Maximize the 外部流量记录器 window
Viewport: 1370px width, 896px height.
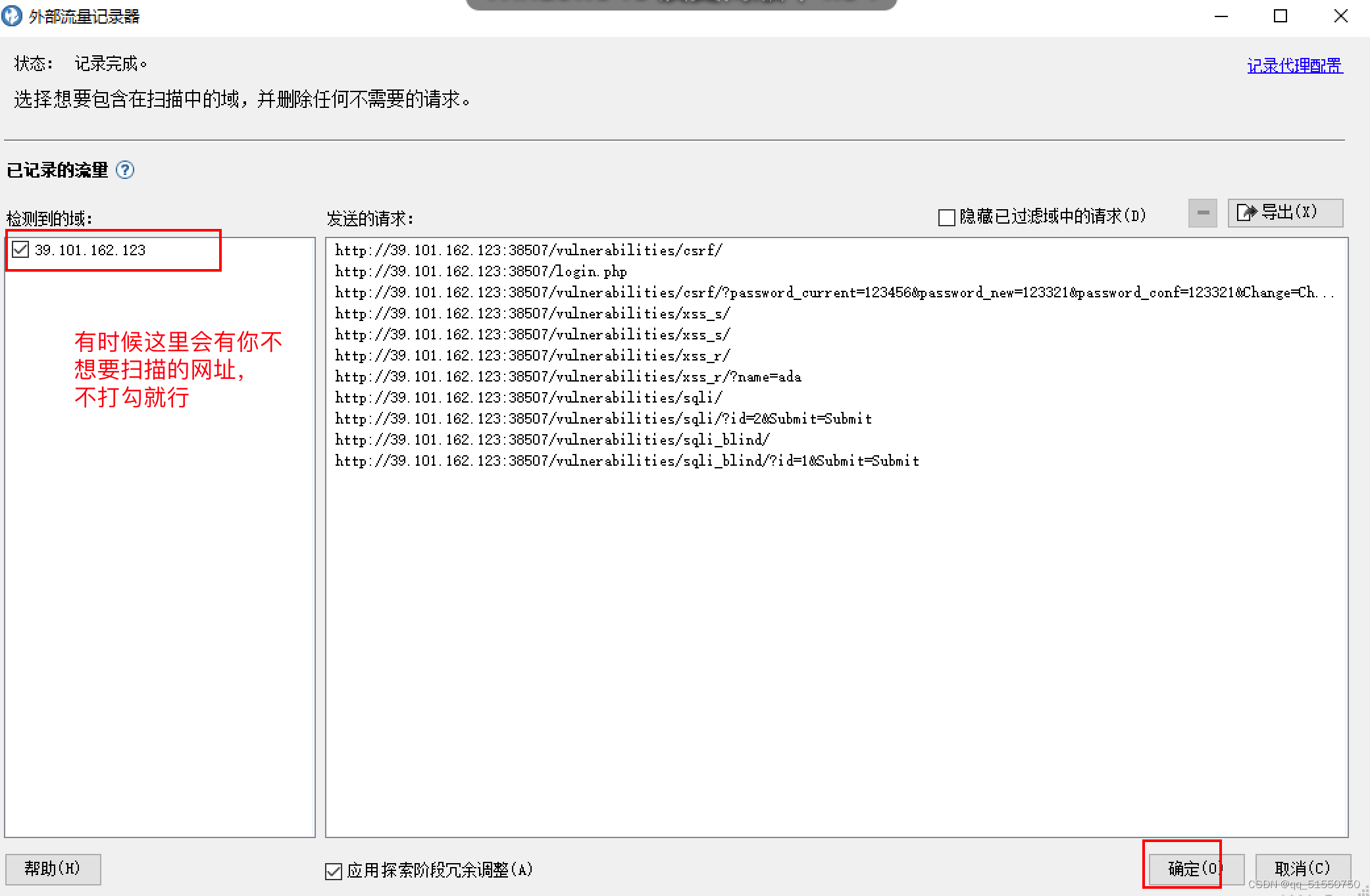click(1281, 16)
